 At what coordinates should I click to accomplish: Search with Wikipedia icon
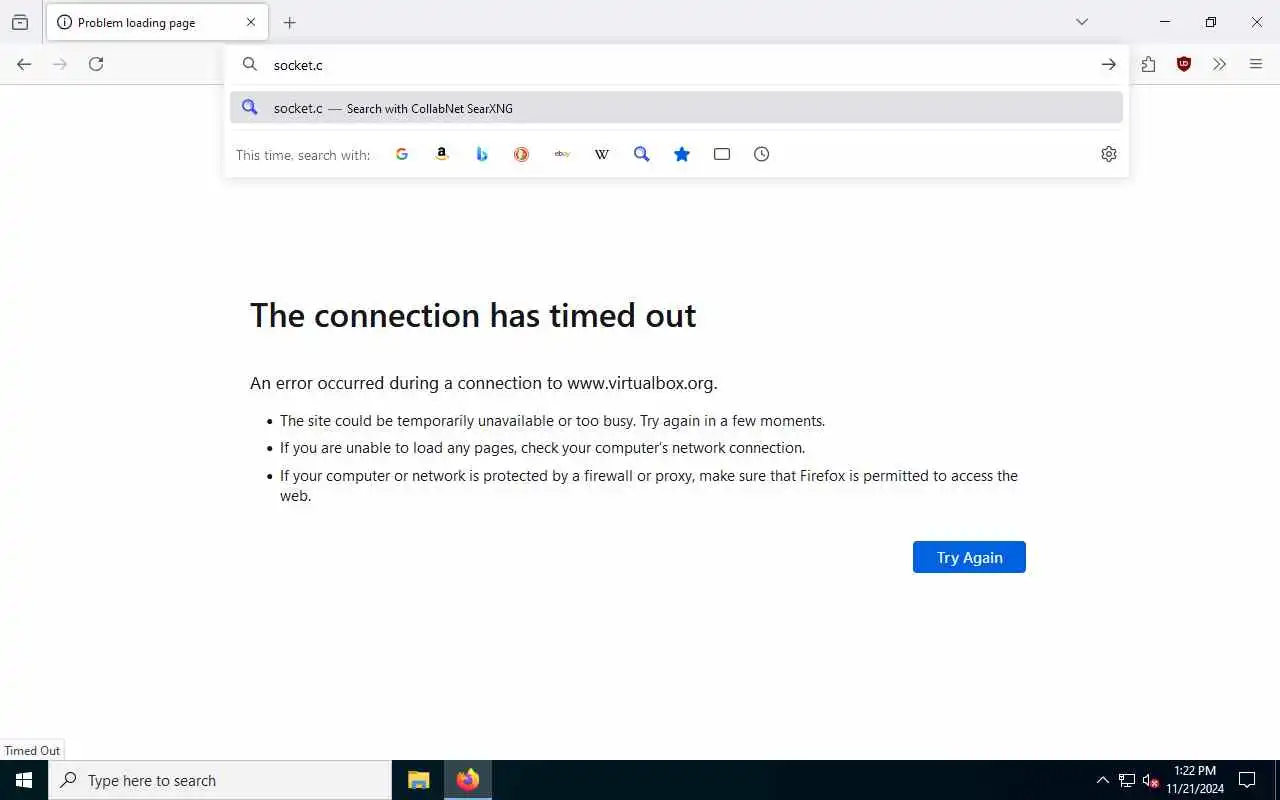[x=602, y=154]
